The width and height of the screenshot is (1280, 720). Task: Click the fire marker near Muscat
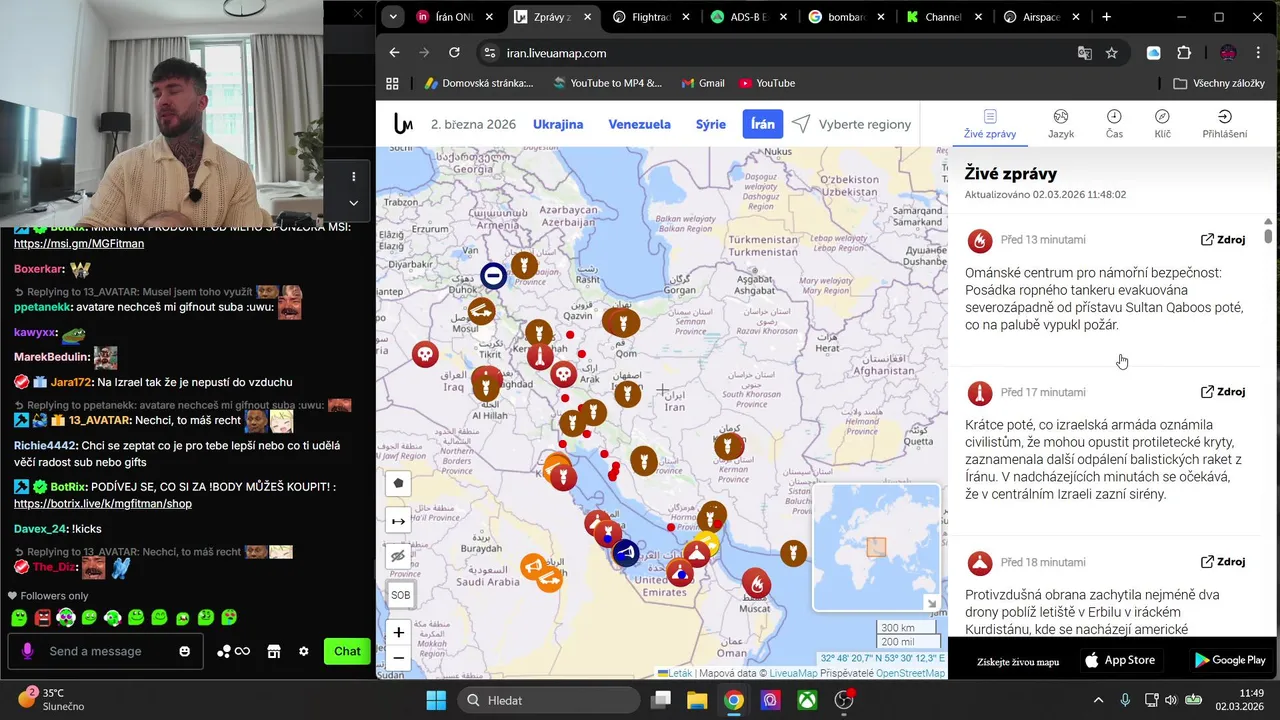(x=757, y=583)
